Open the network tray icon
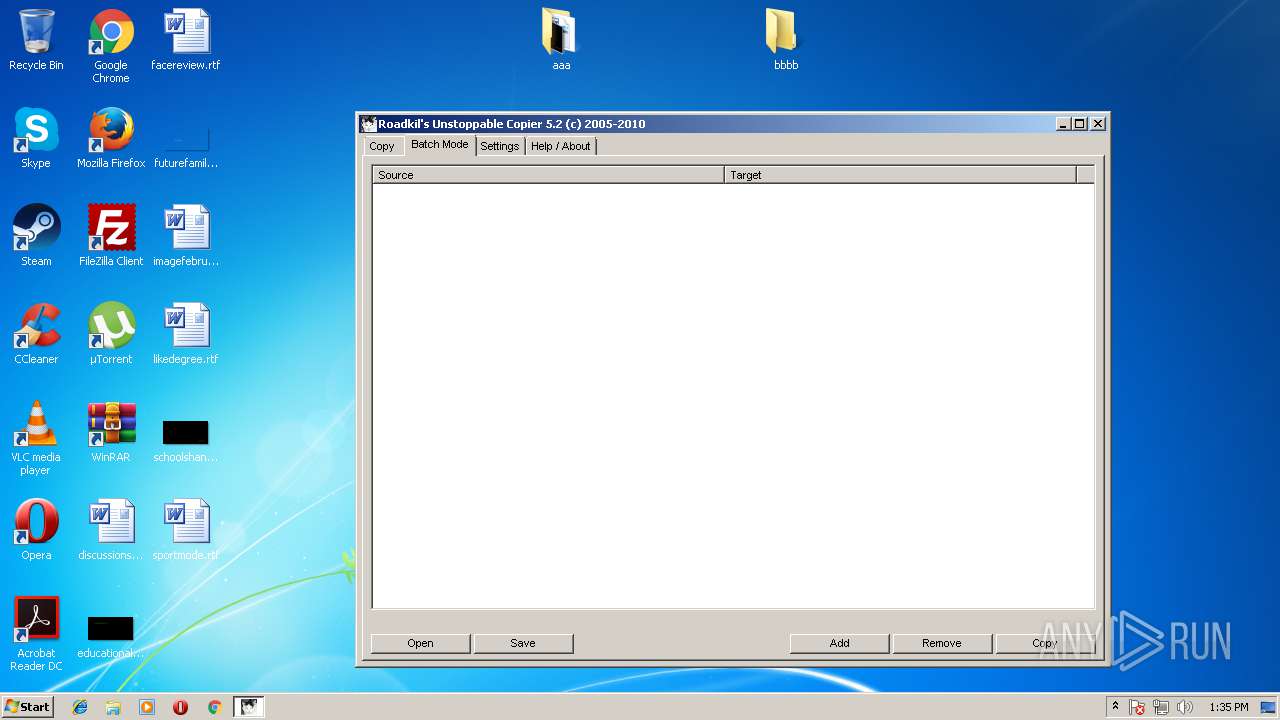Image resolution: width=1280 pixels, height=720 pixels. point(1161,707)
